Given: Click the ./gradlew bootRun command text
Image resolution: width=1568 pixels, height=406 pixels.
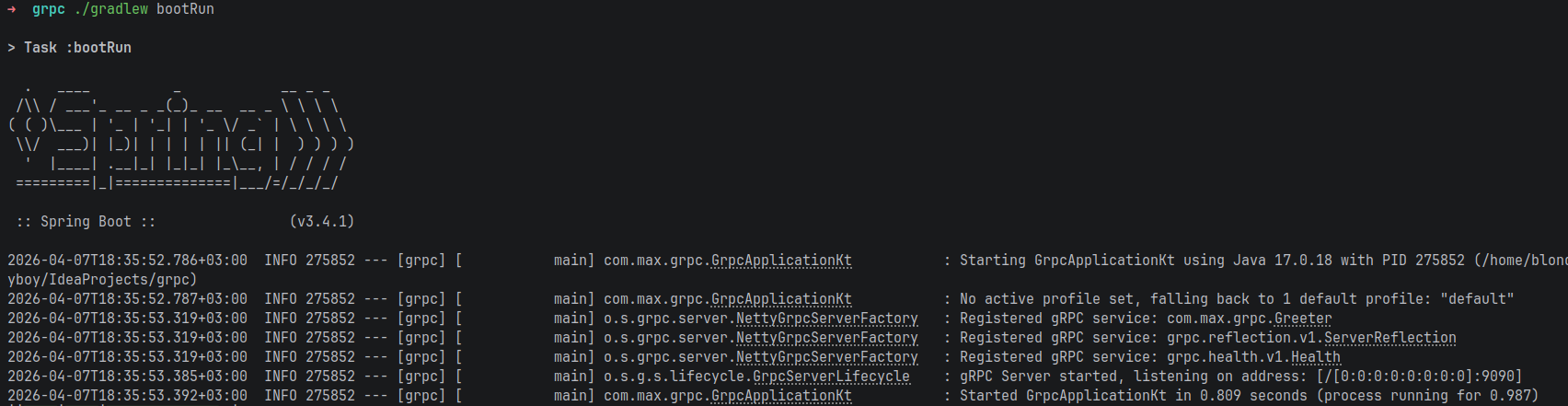Looking at the screenshot, I should 144,9.
